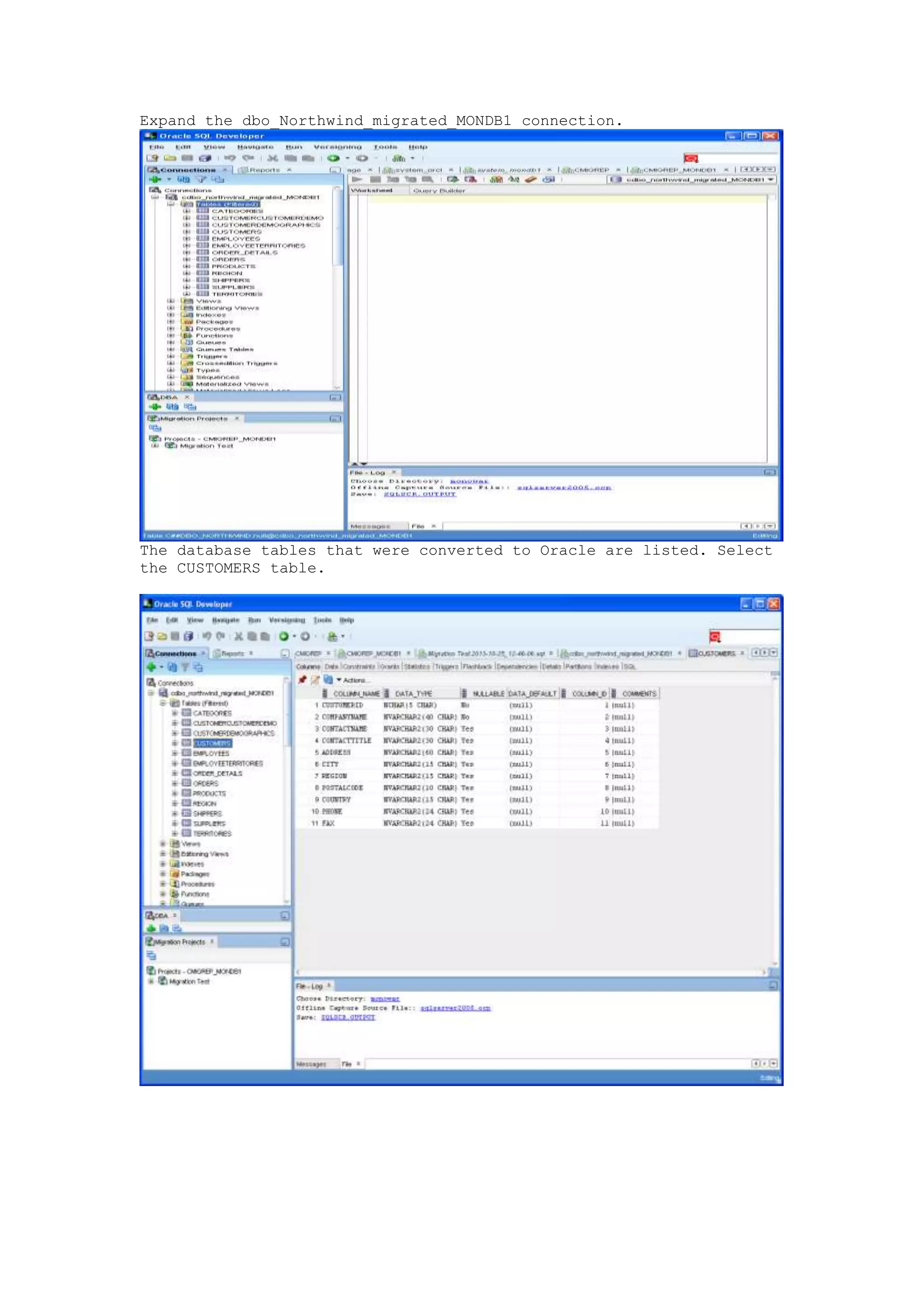Click New file icon in lower screenshot toolbar
This screenshot has height=1307, width=924.
tap(149, 636)
